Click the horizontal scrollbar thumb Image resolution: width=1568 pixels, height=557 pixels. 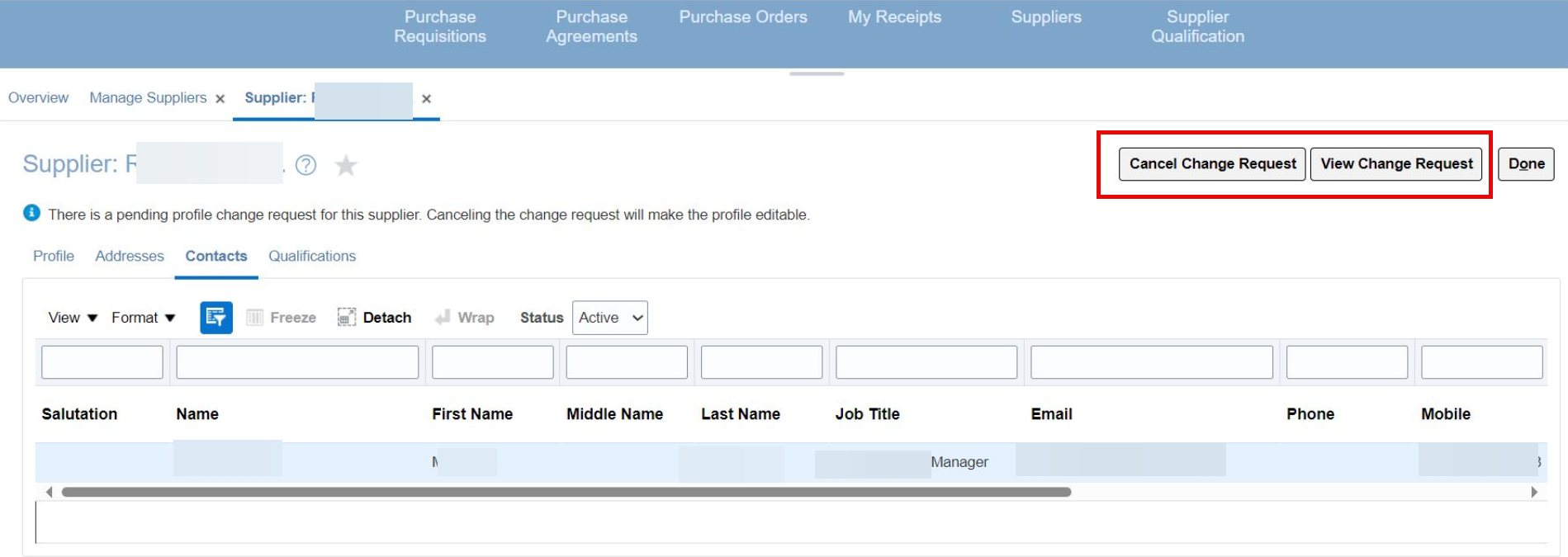point(566,492)
